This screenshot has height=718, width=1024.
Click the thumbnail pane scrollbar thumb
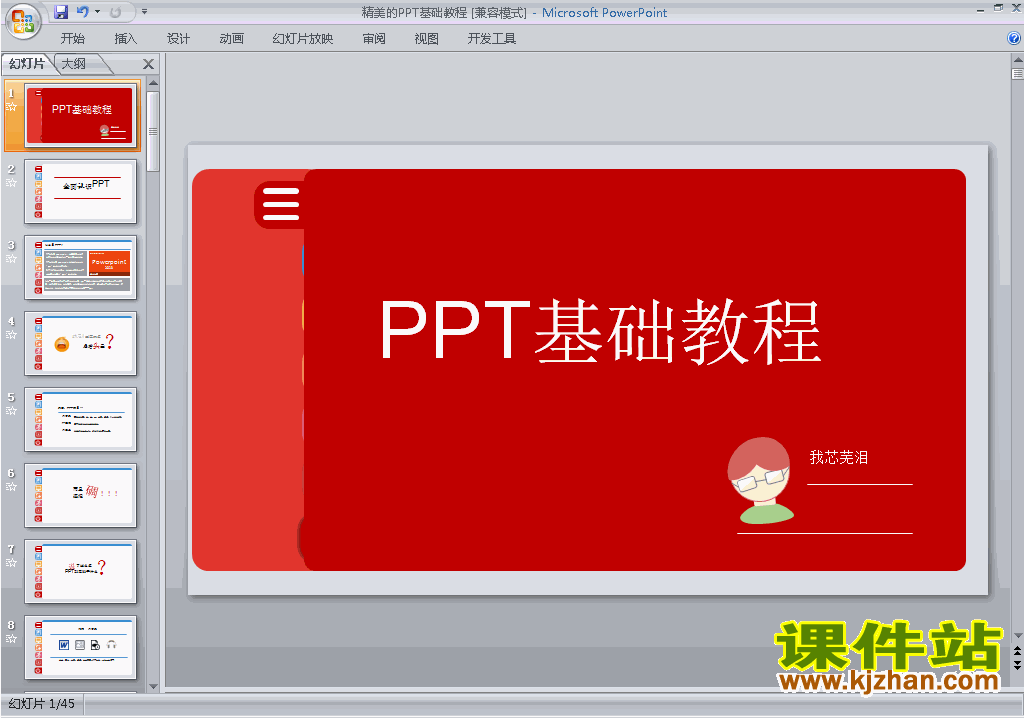[153, 131]
